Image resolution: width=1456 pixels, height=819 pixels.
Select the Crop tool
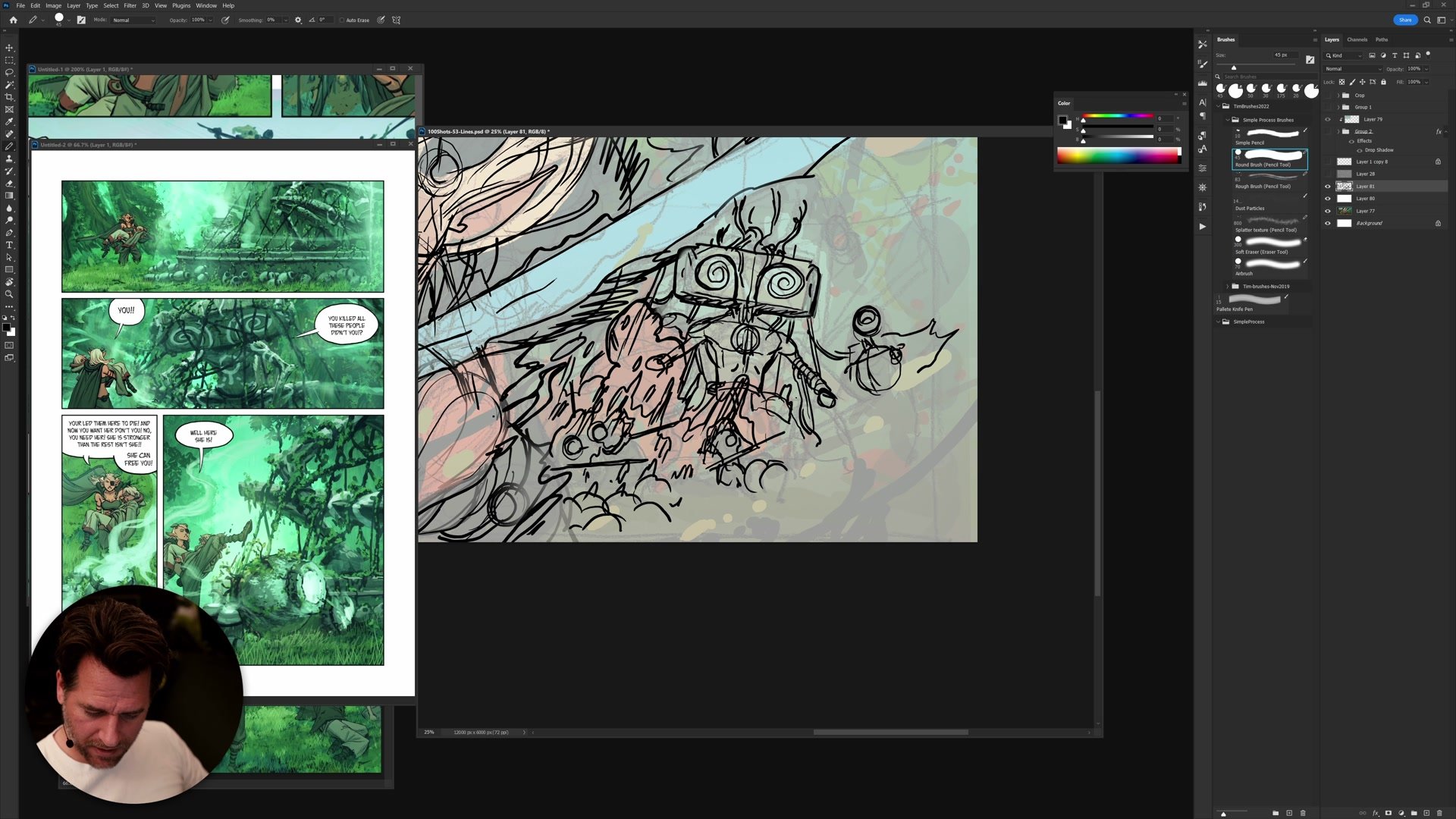click(9, 97)
